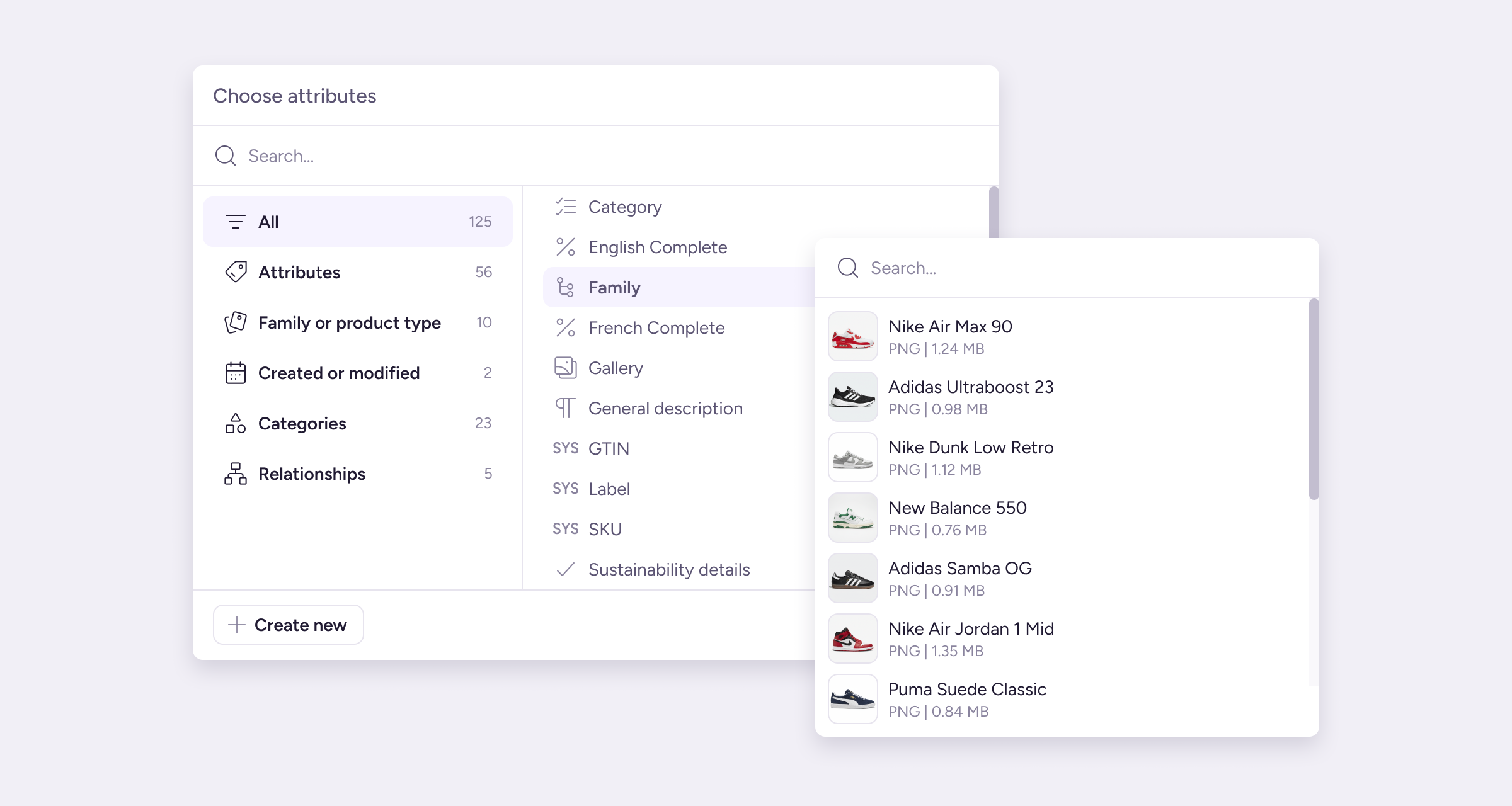This screenshot has width=1512, height=806.
Task: Choose the Family attribute row
Action: click(679, 287)
